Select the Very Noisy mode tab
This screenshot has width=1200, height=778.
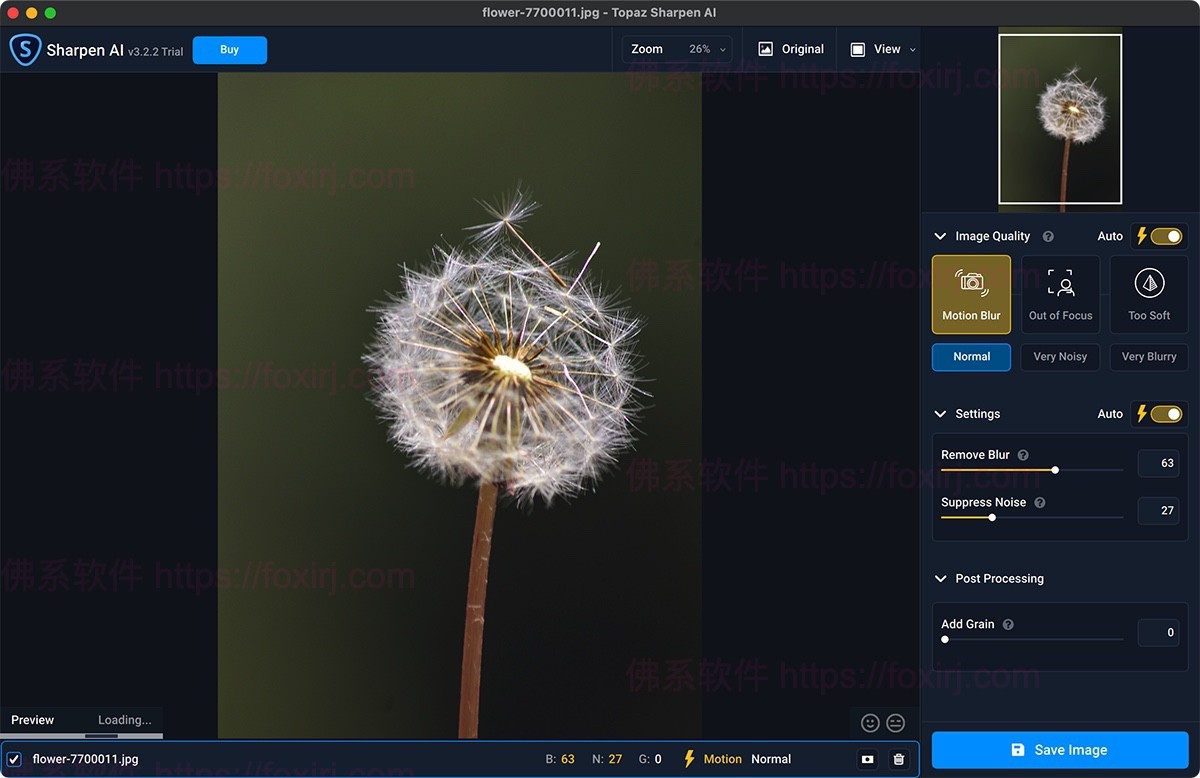[x=1060, y=357]
